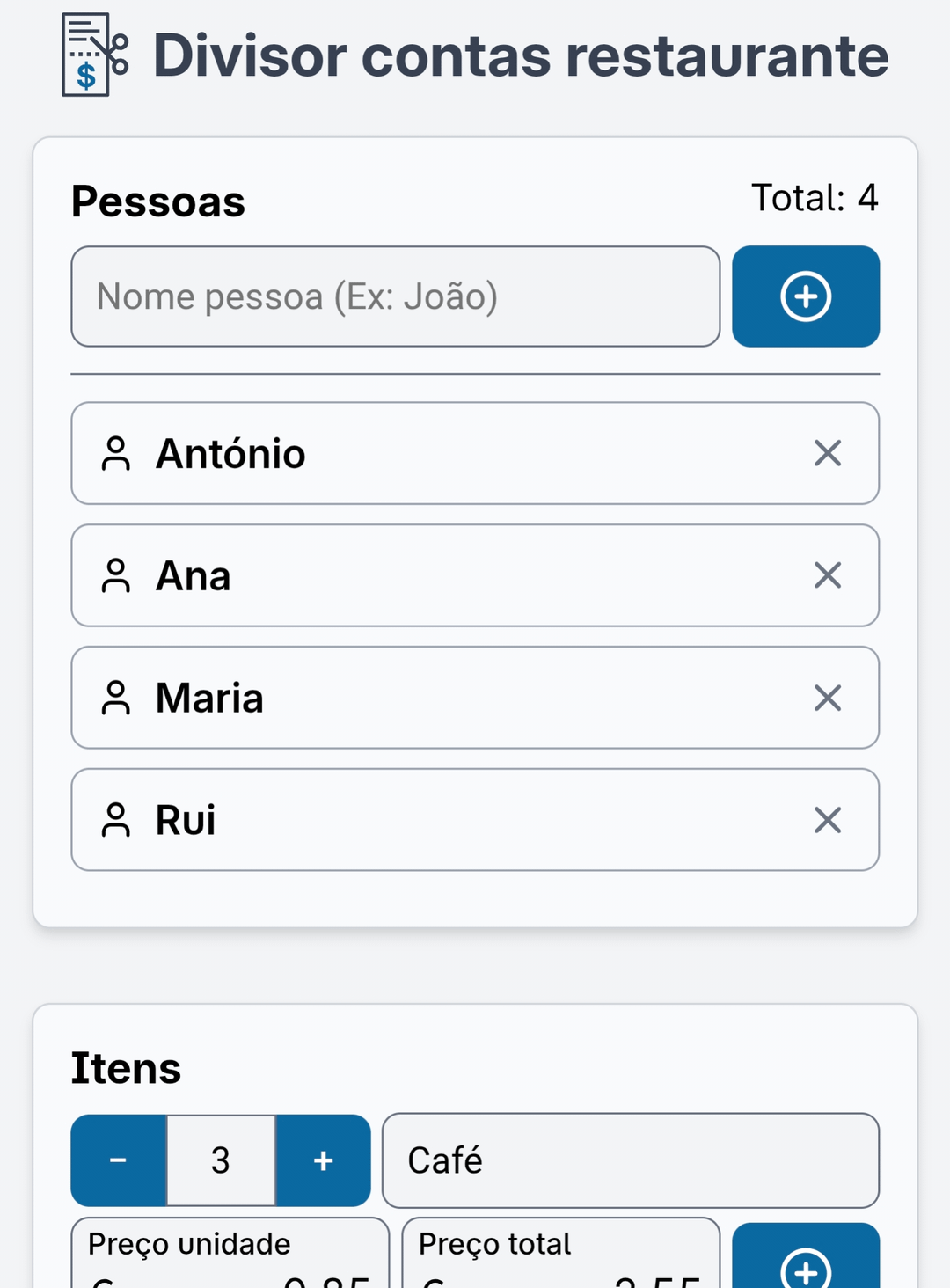Edit the item name field containing Café

click(x=631, y=1160)
